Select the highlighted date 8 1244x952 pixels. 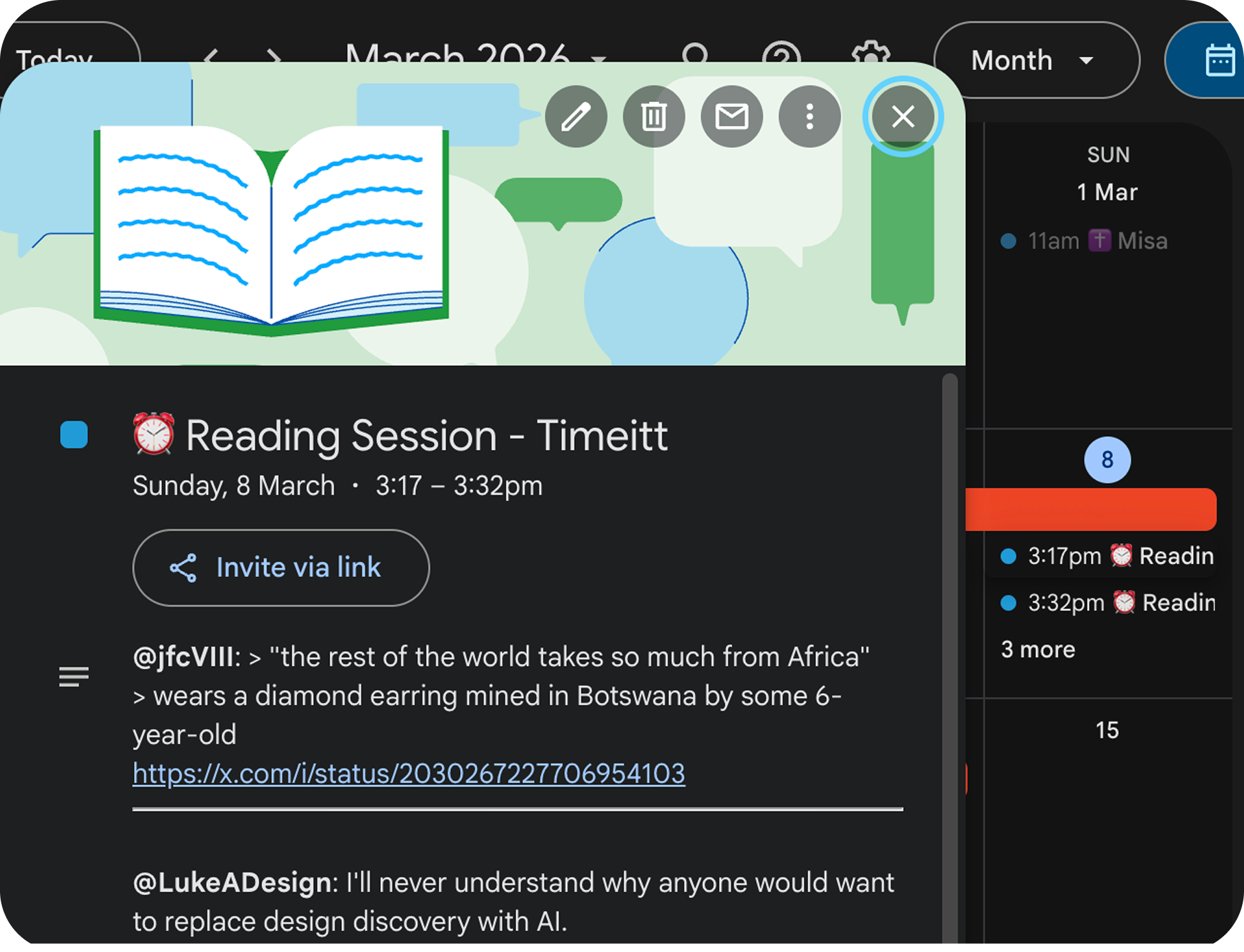click(1107, 460)
